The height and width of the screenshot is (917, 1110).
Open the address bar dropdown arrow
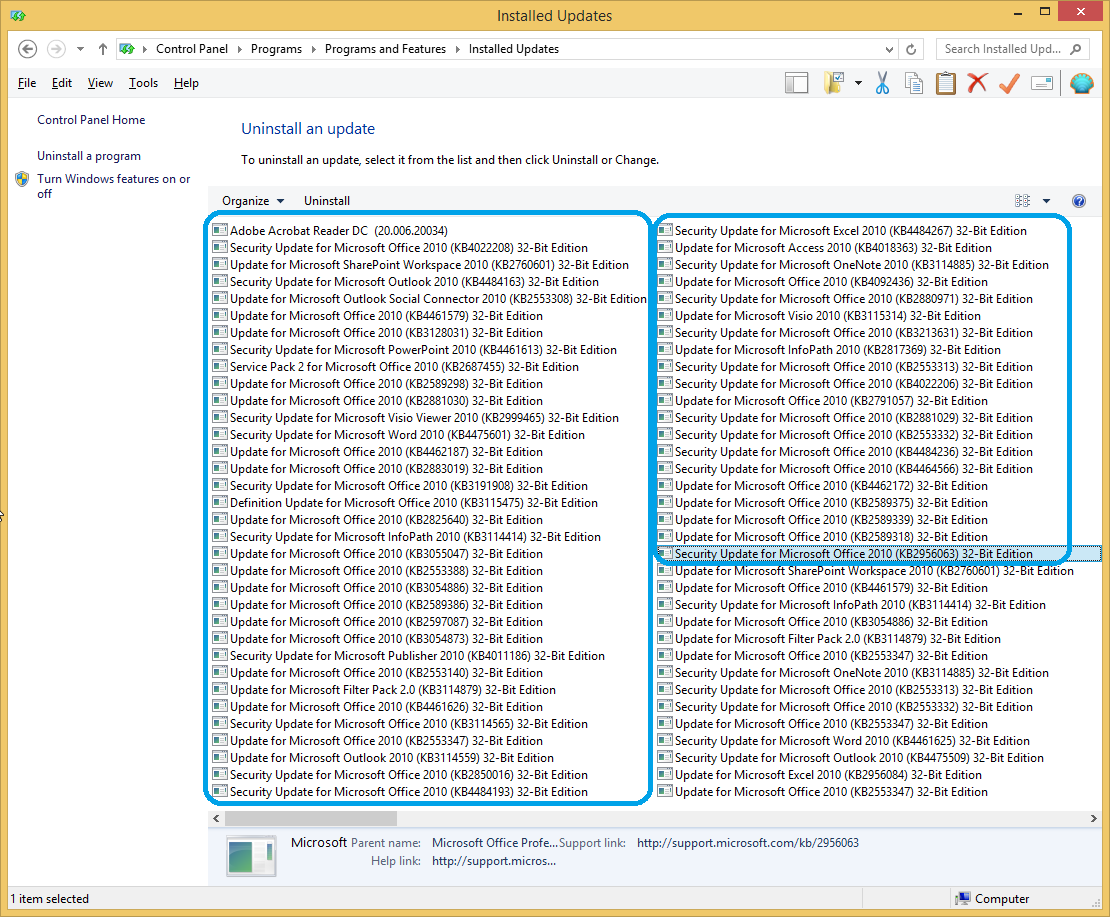coord(890,48)
